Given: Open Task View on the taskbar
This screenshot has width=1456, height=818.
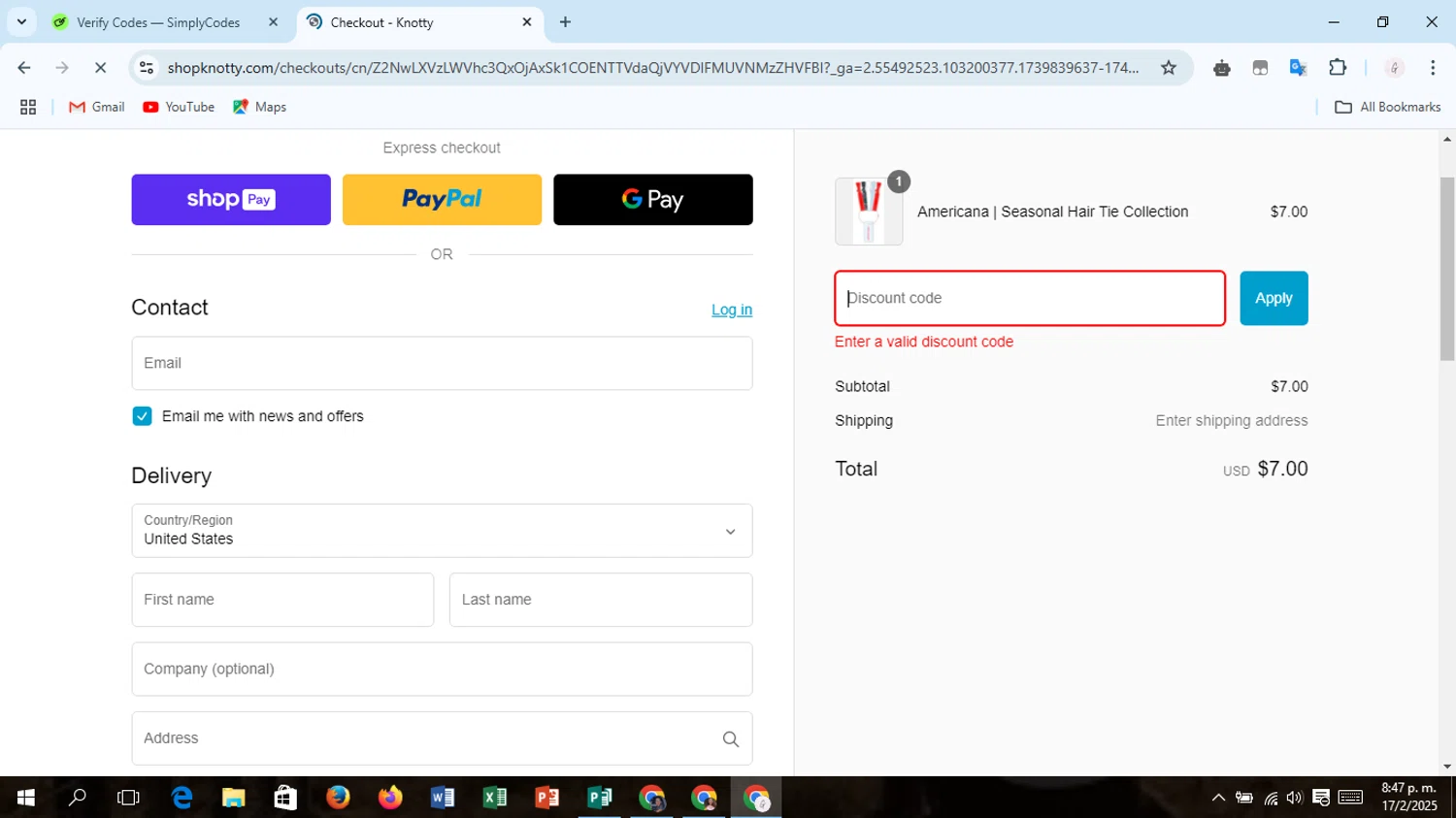Looking at the screenshot, I should (x=128, y=798).
